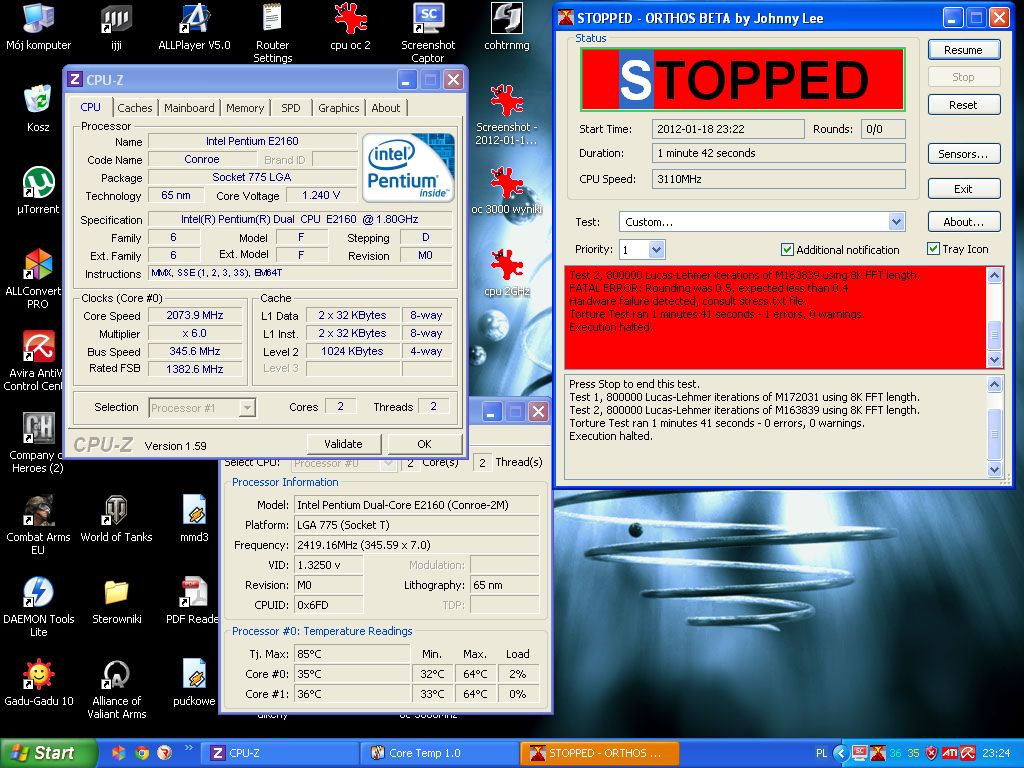Open the Router Settings desktop file
1024x768 pixels.
click(x=272, y=33)
